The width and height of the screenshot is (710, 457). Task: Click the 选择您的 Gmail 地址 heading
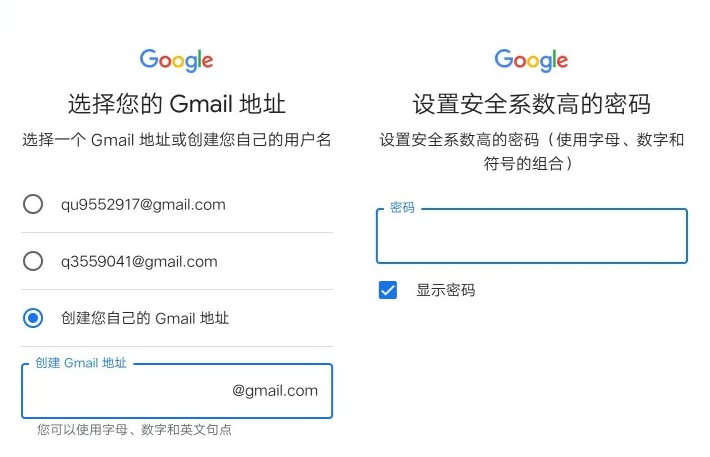[177, 104]
